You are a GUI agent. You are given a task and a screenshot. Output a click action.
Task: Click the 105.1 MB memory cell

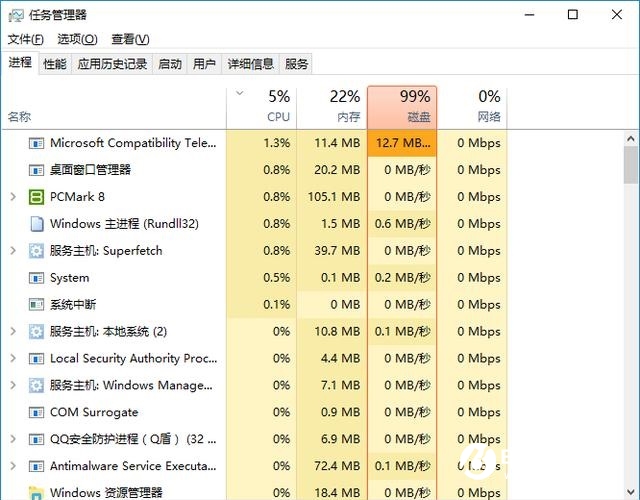coord(332,197)
